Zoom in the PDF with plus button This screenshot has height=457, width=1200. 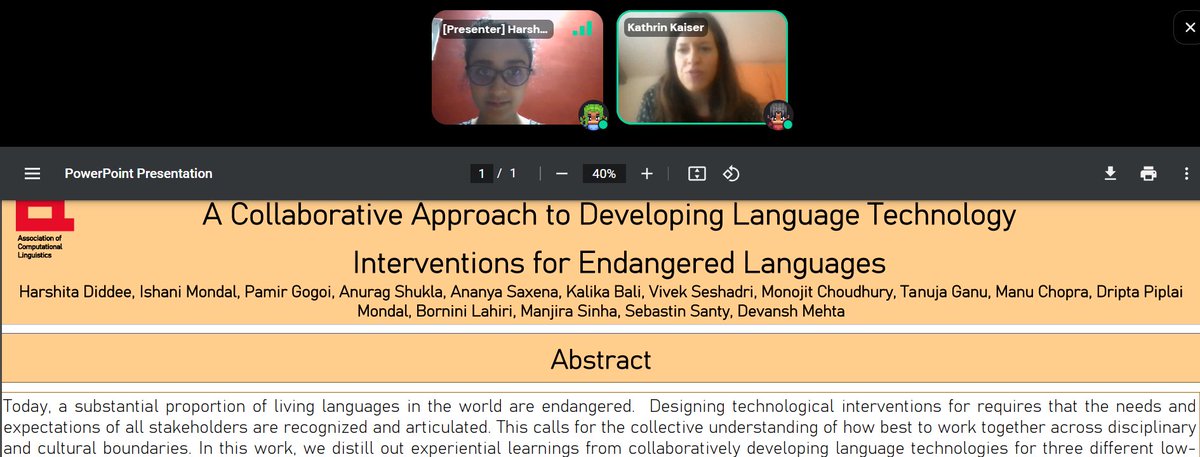click(x=647, y=173)
